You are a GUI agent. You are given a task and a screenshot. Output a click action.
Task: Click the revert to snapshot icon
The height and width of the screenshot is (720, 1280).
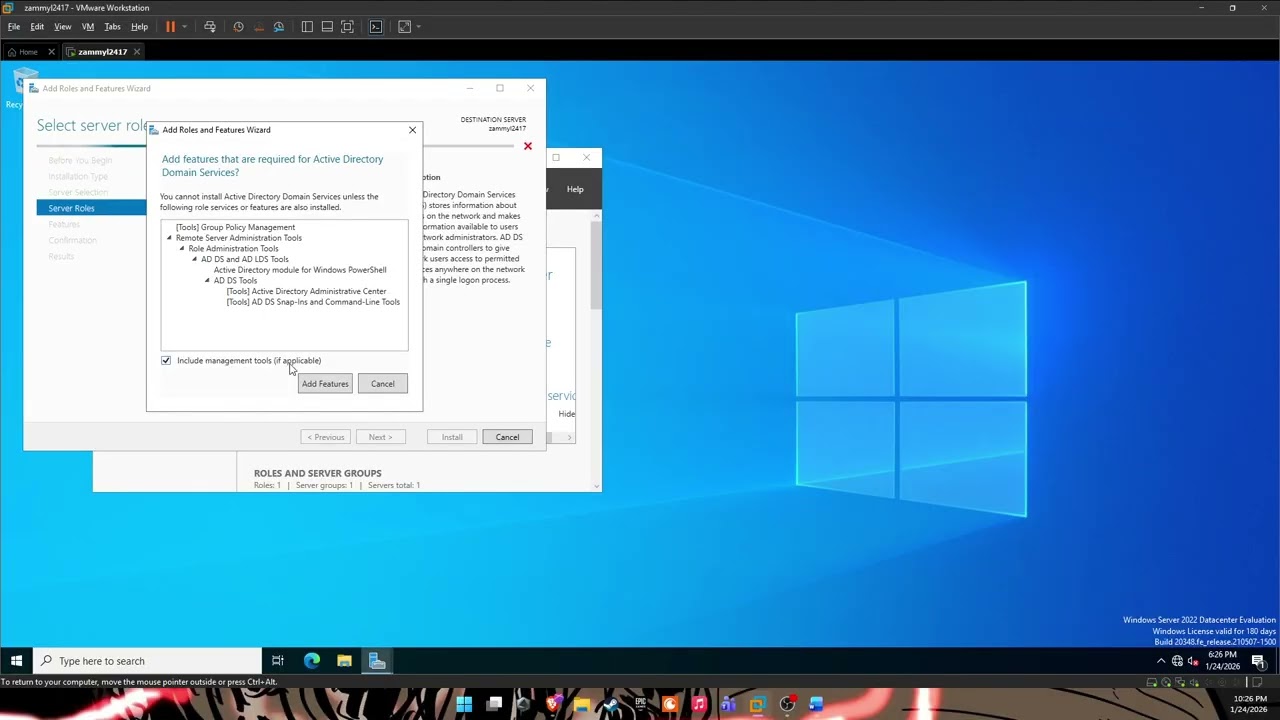pos(258,27)
